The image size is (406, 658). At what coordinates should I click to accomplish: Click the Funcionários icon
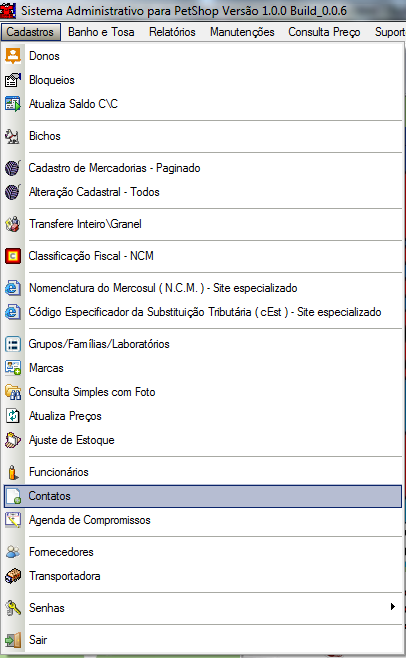13,472
